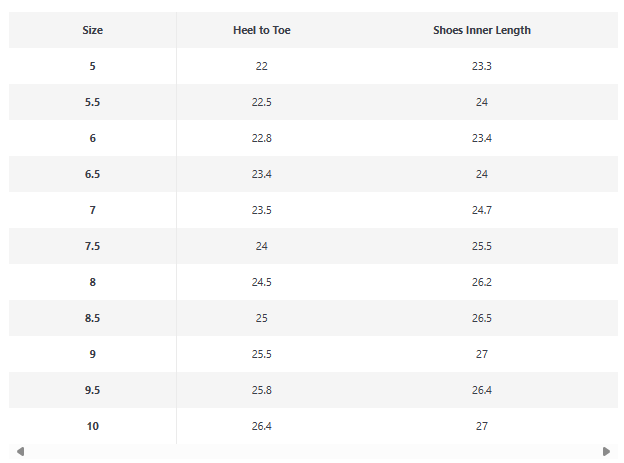Click the horizontal scrollbar track
The height and width of the screenshot is (463, 624).
click(x=313, y=451)
